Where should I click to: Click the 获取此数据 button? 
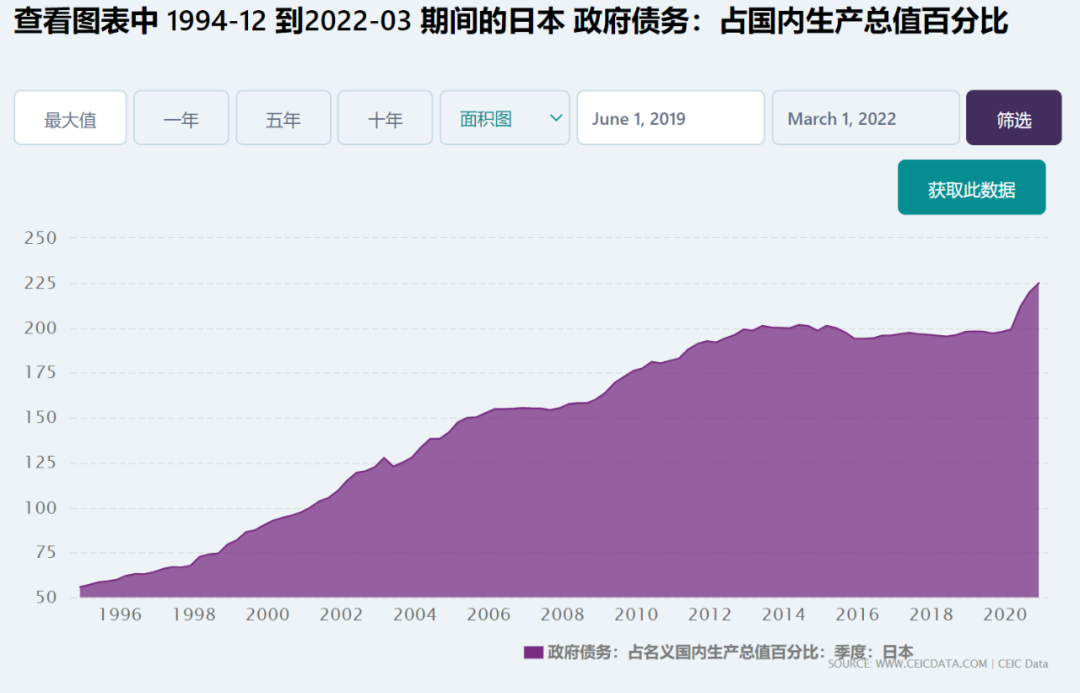pos(972,187)
